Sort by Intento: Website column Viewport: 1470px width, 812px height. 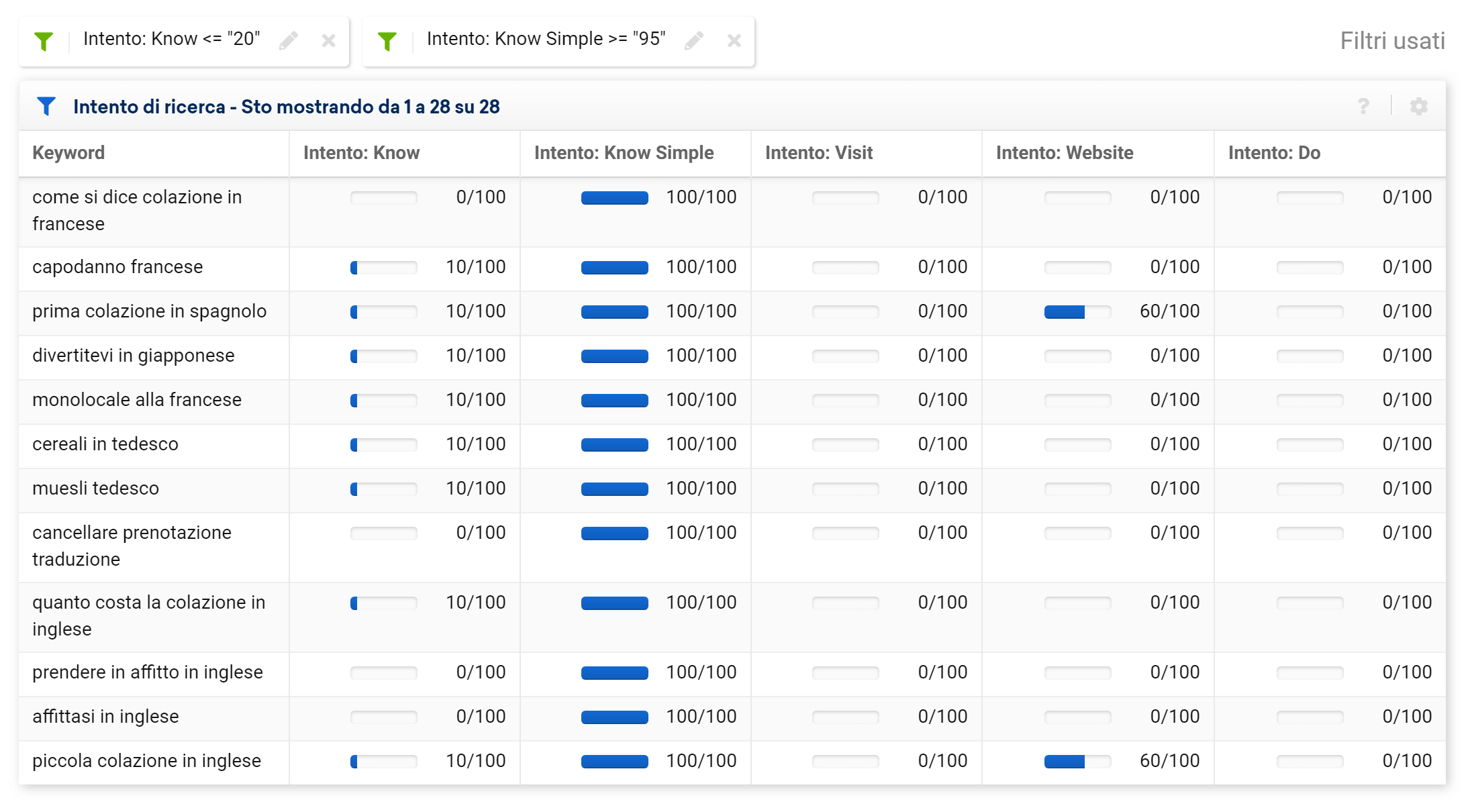click(1065, 153)
